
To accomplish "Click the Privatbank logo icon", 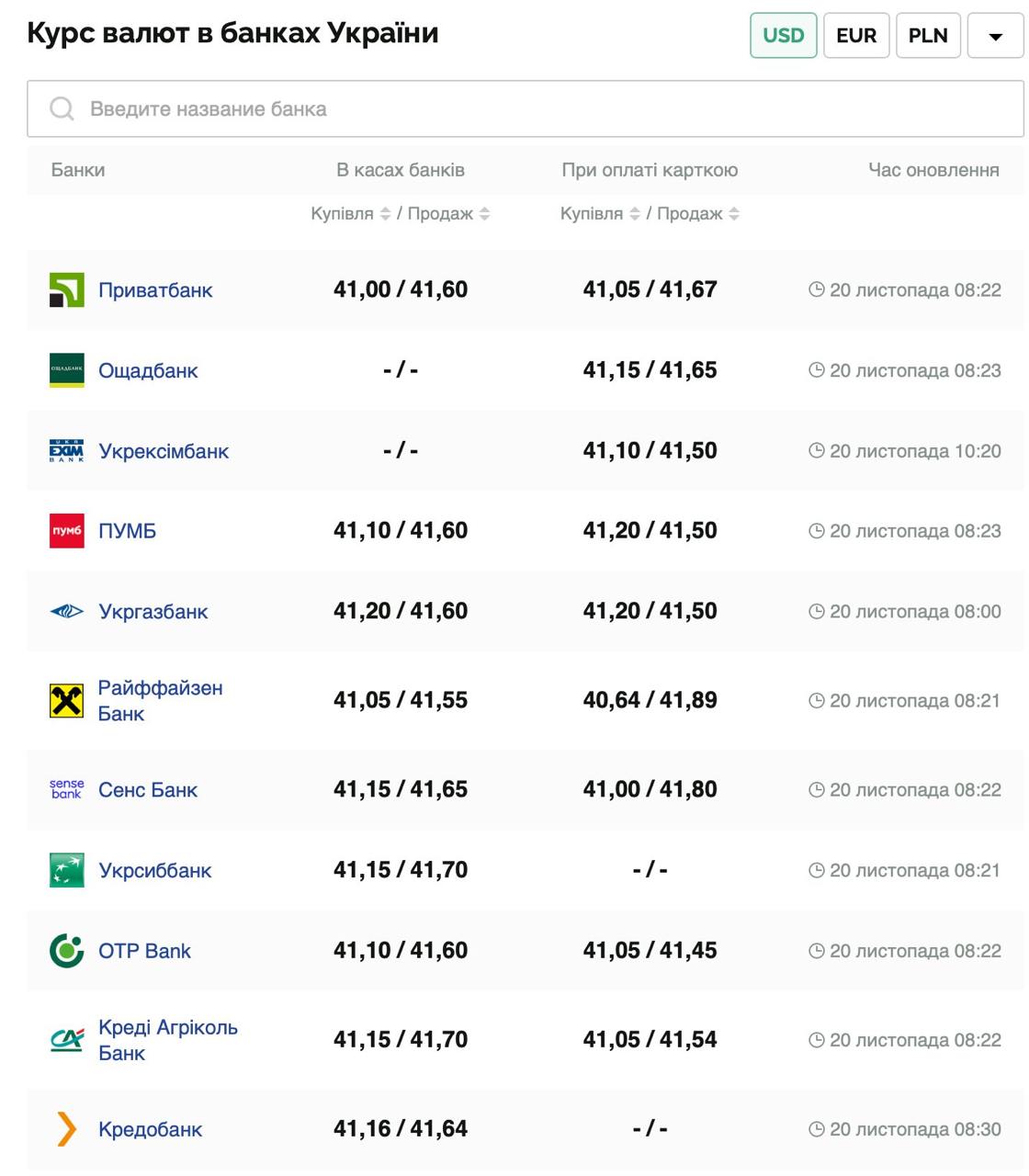I will [66, 290].
